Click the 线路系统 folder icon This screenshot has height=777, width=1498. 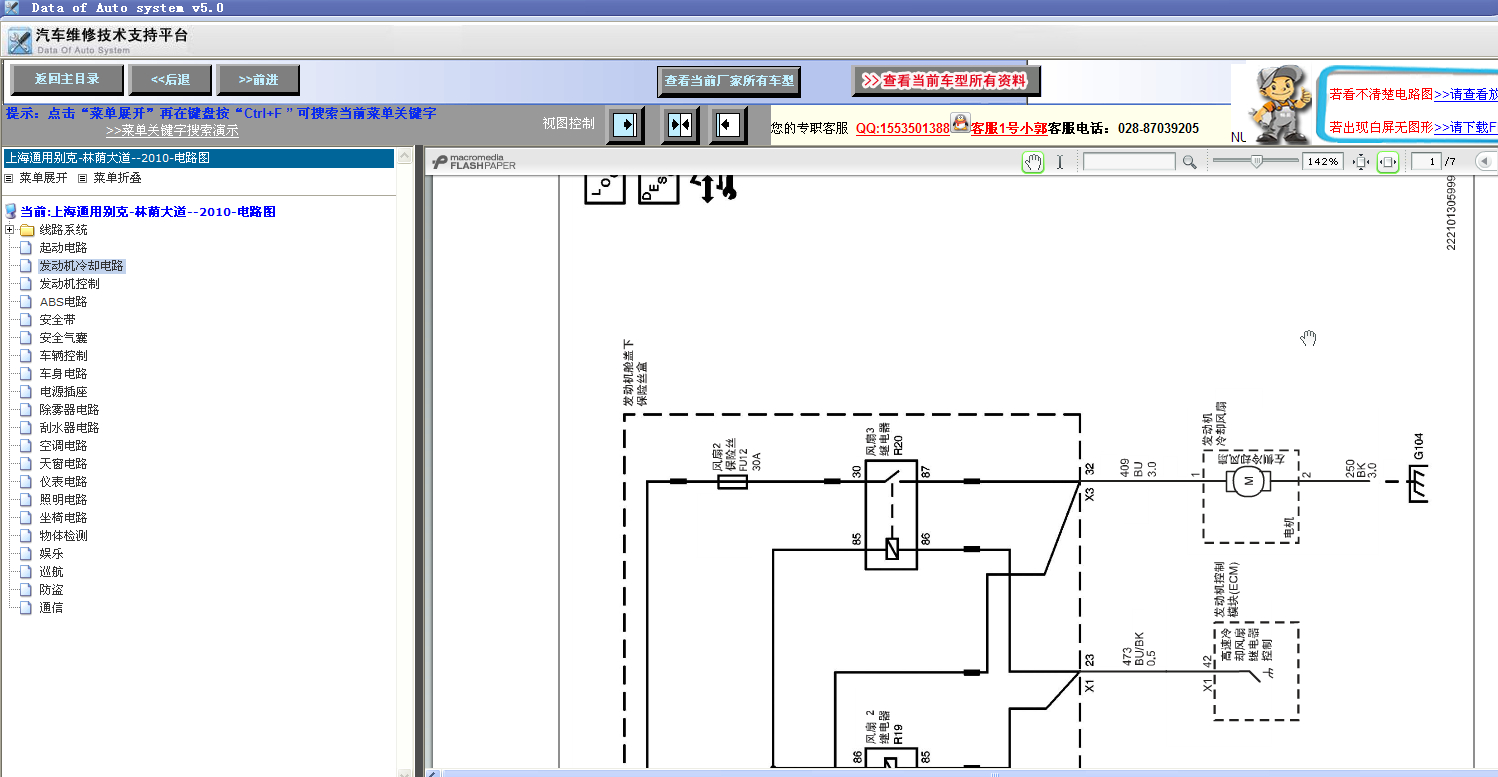tap(27, 230)
